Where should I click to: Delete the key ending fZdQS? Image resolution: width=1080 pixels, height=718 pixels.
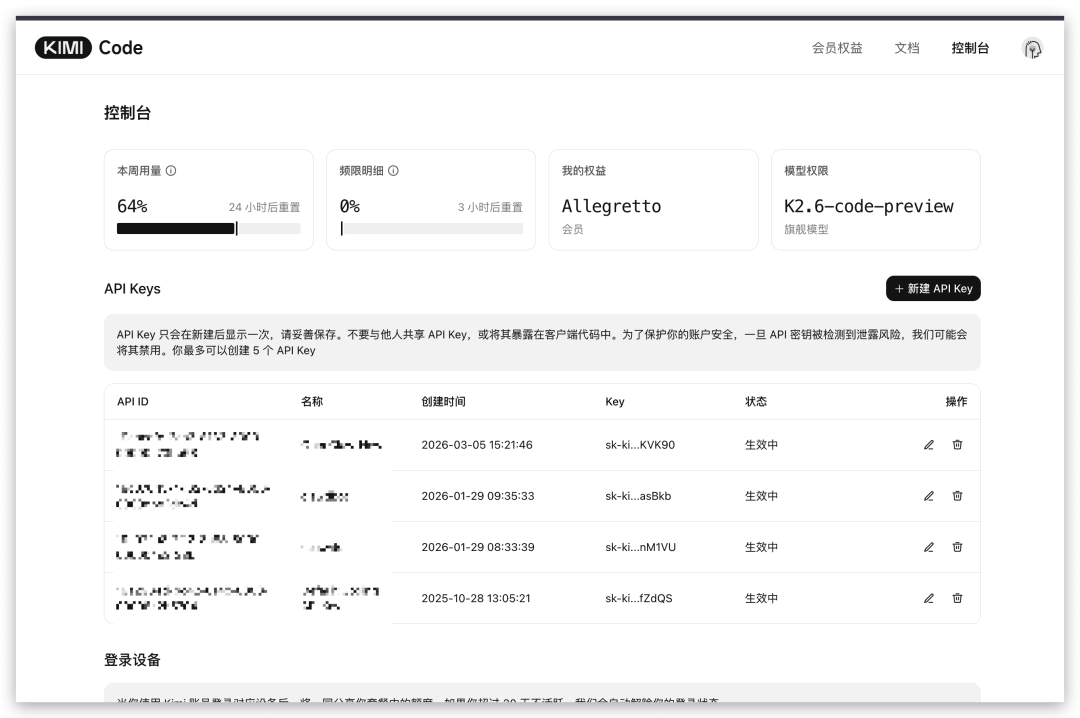957,598
